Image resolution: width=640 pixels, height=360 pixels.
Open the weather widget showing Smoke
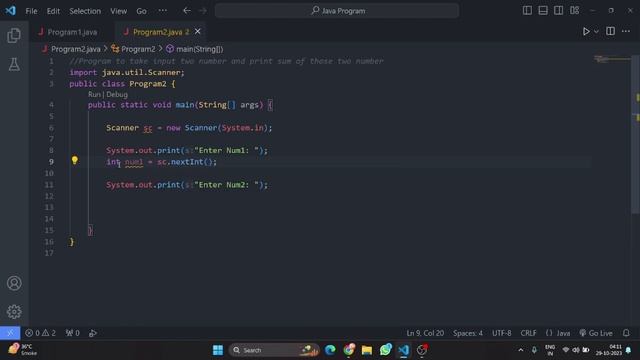click(22, 350)
